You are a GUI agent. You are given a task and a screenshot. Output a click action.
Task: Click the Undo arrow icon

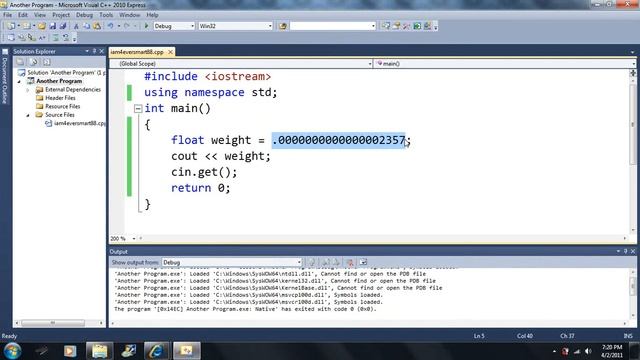[110, 26]
